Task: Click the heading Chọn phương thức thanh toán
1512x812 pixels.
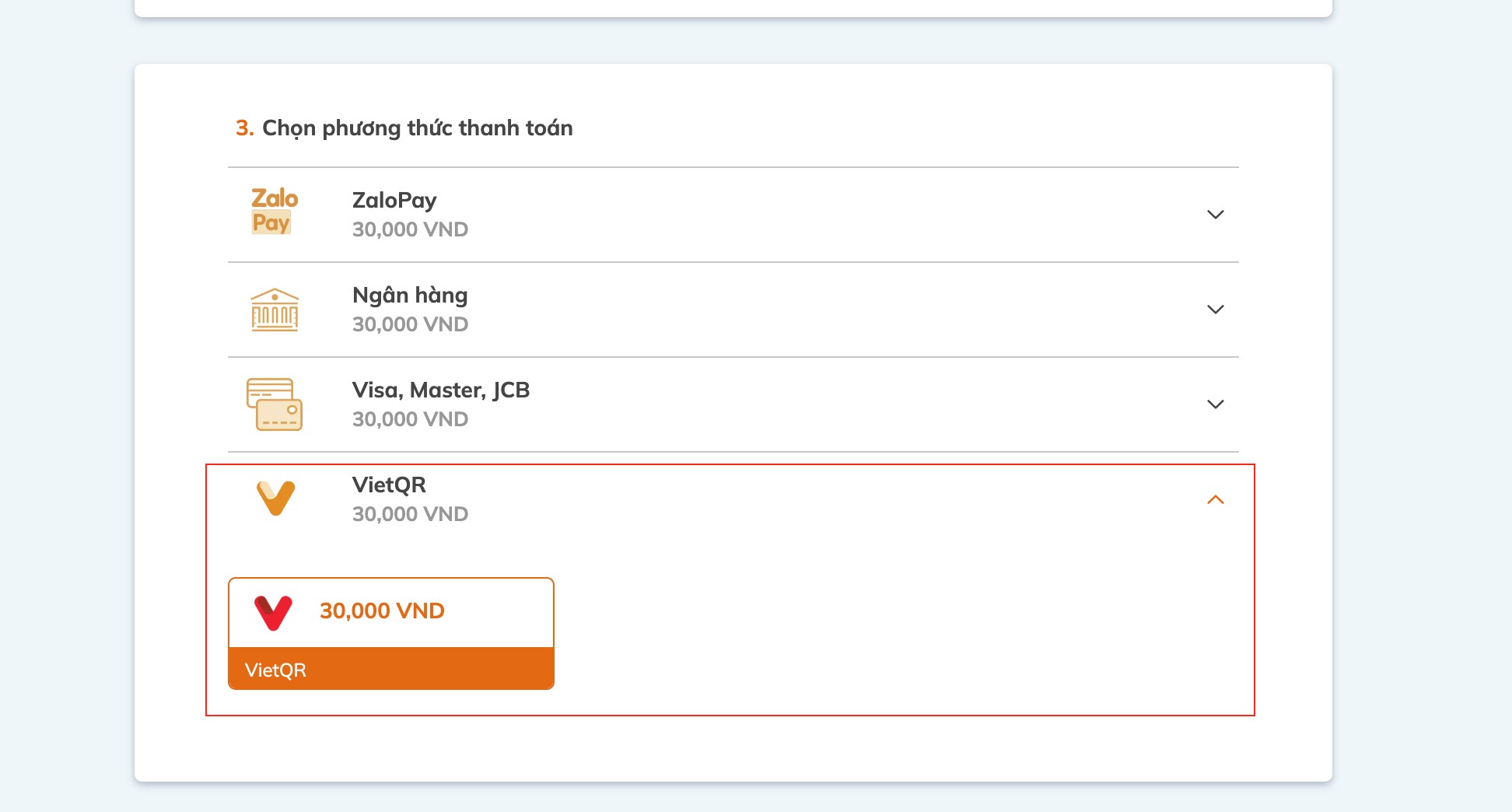Action: pos(418,128)
